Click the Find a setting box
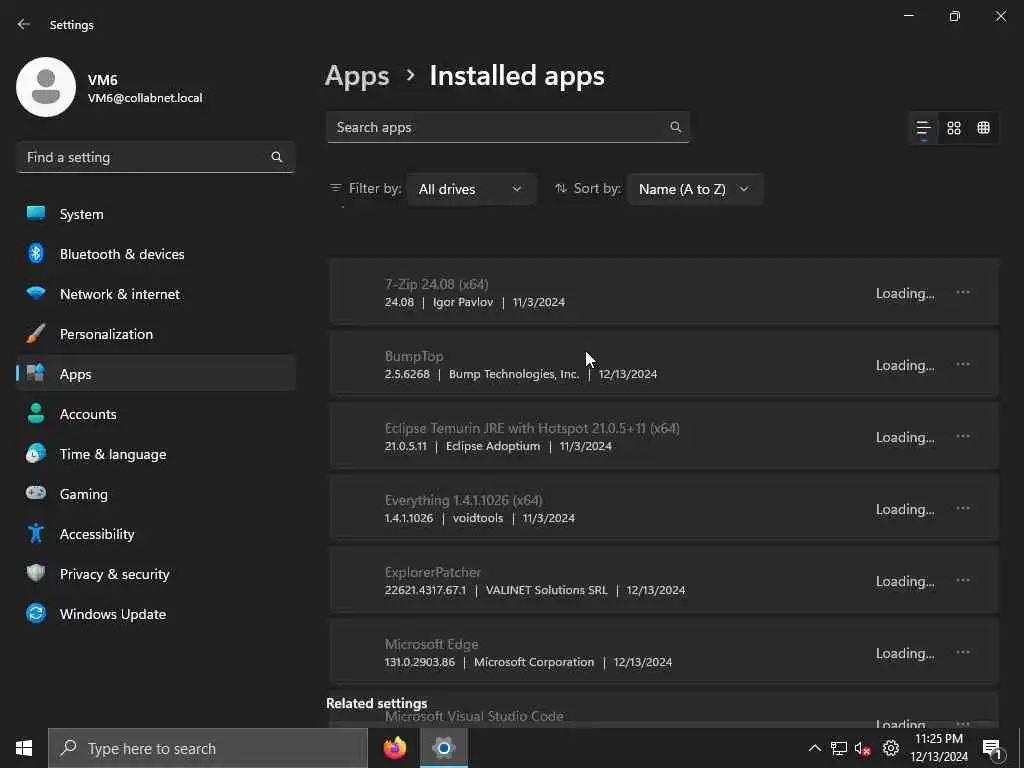The width and height of the screenshot is (1024, 768). click(x=145, y=157)
